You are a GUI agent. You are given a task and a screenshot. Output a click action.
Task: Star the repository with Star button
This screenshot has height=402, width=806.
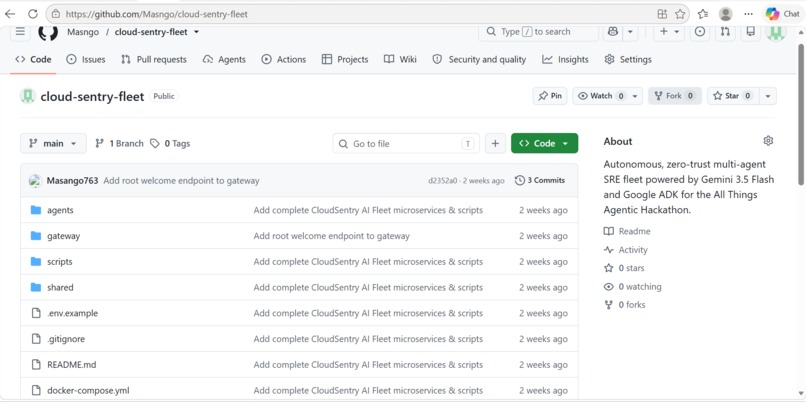(733, 96)
